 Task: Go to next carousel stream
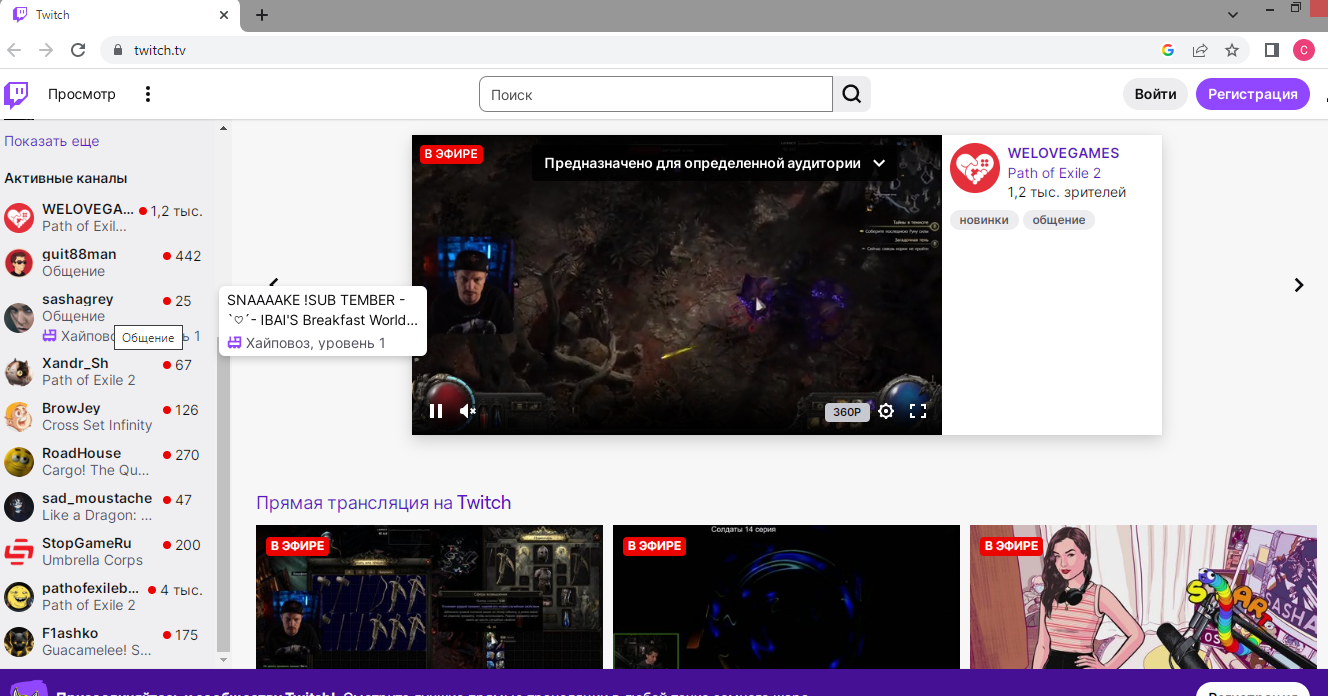(x=1299, y=285)
